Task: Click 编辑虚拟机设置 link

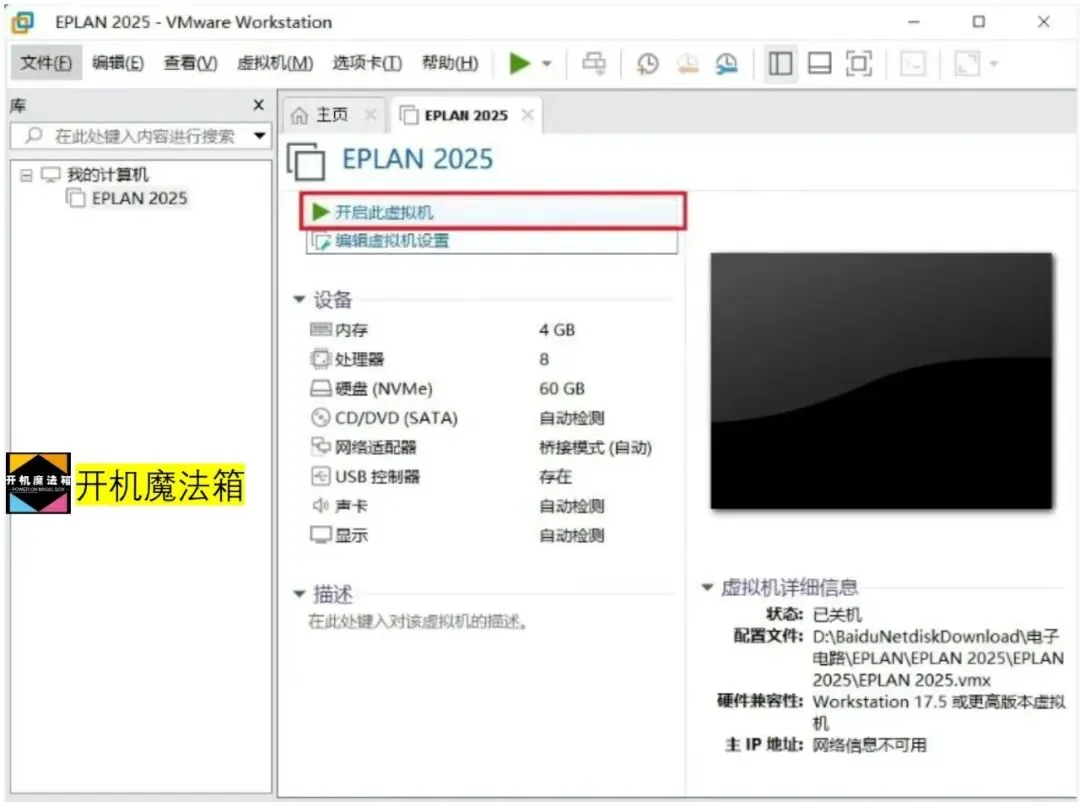Action: pos(392,240)
